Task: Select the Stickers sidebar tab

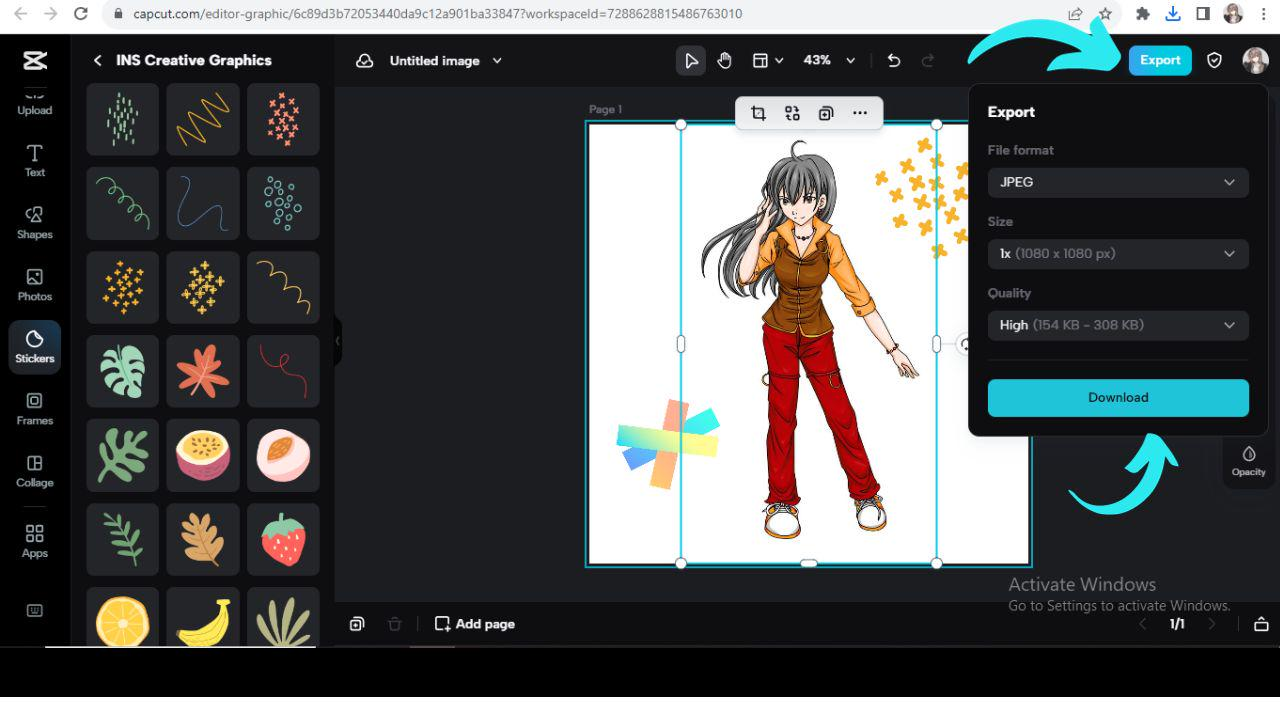Action: 35,346
